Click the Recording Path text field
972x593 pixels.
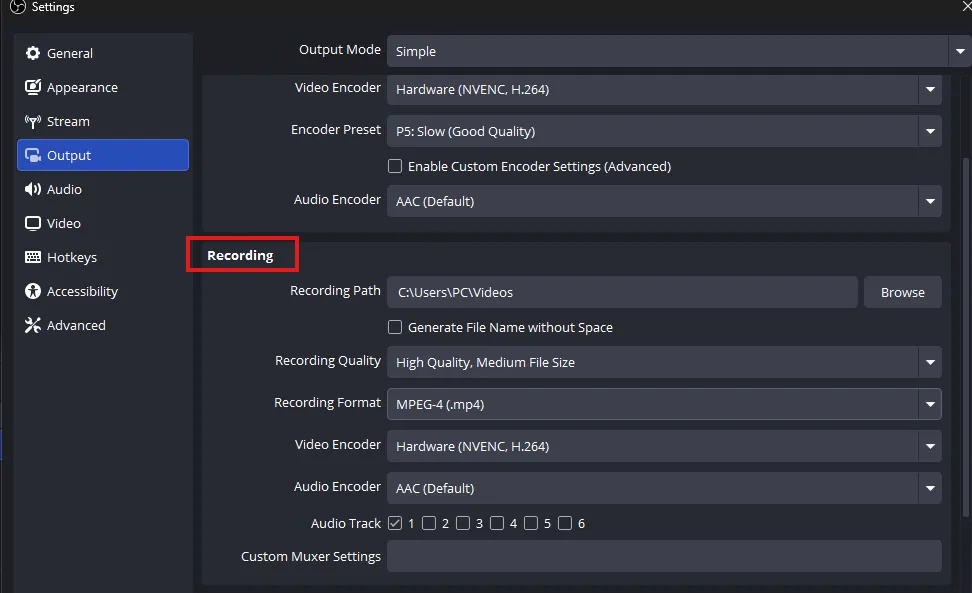pyautogui.click(x=622, y=292)
